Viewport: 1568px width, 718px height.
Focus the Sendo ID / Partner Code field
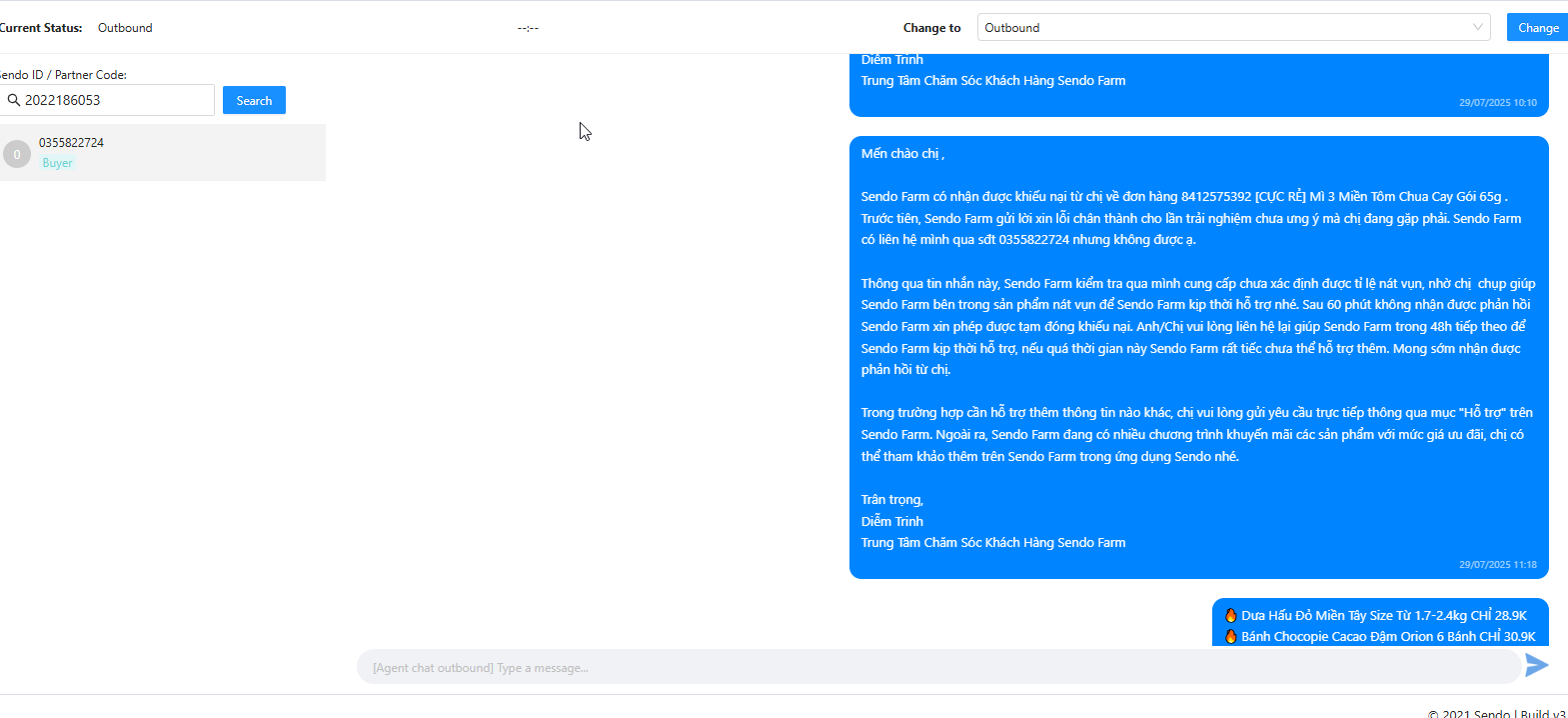coord(107,100)
